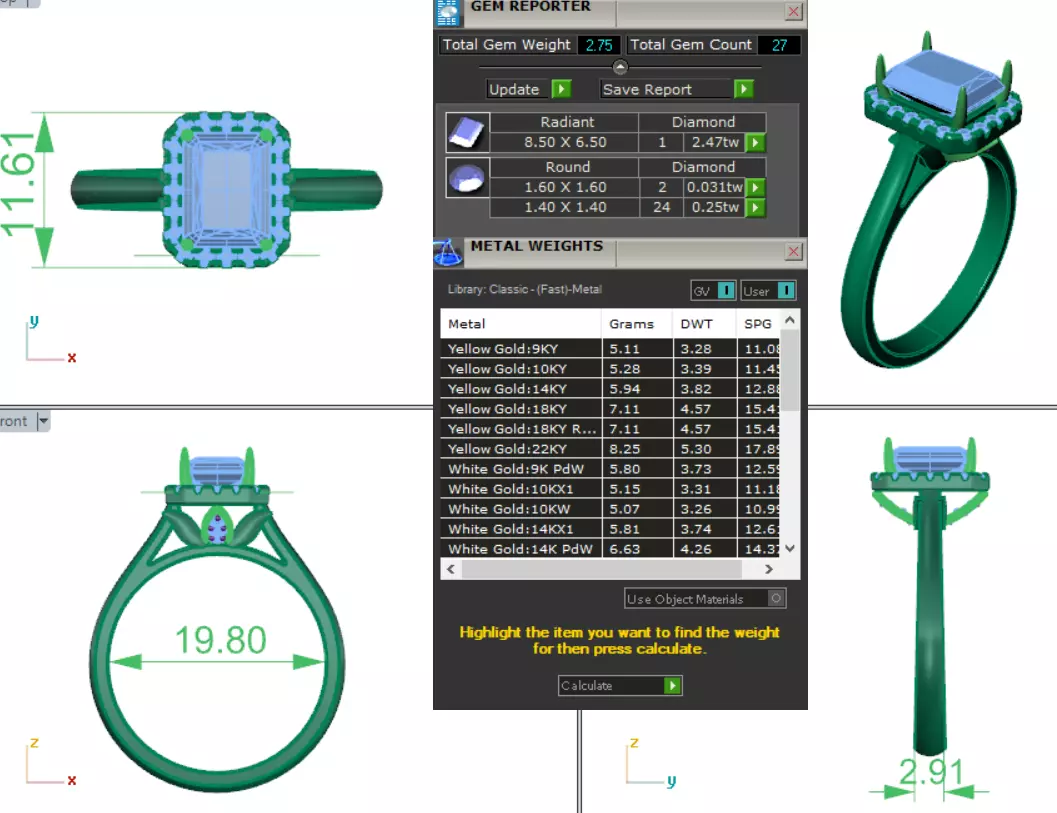Image resolution: width=1057 pixels, height=813 pixels.
Task: Click green arrow next to 0.25tw
Action: (x=756, y=208)
